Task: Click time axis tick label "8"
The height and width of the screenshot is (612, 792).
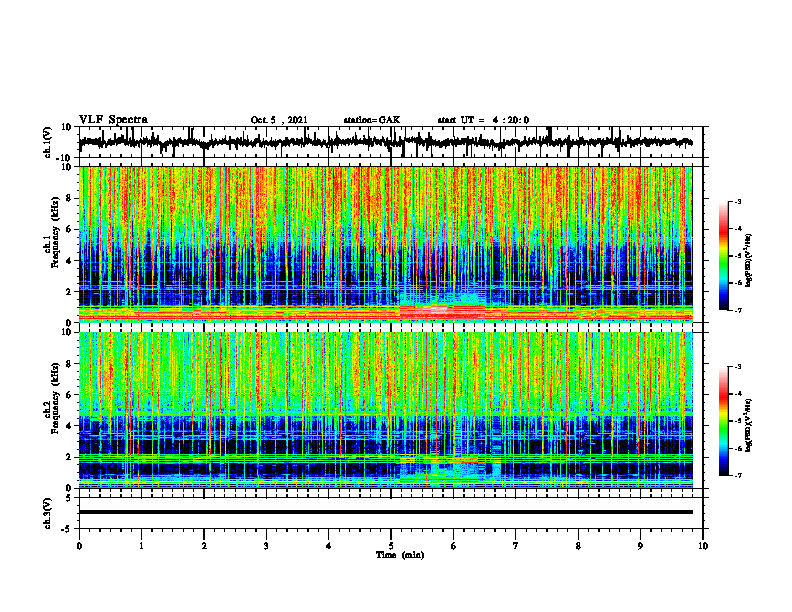Action: (x=578, y=546)
